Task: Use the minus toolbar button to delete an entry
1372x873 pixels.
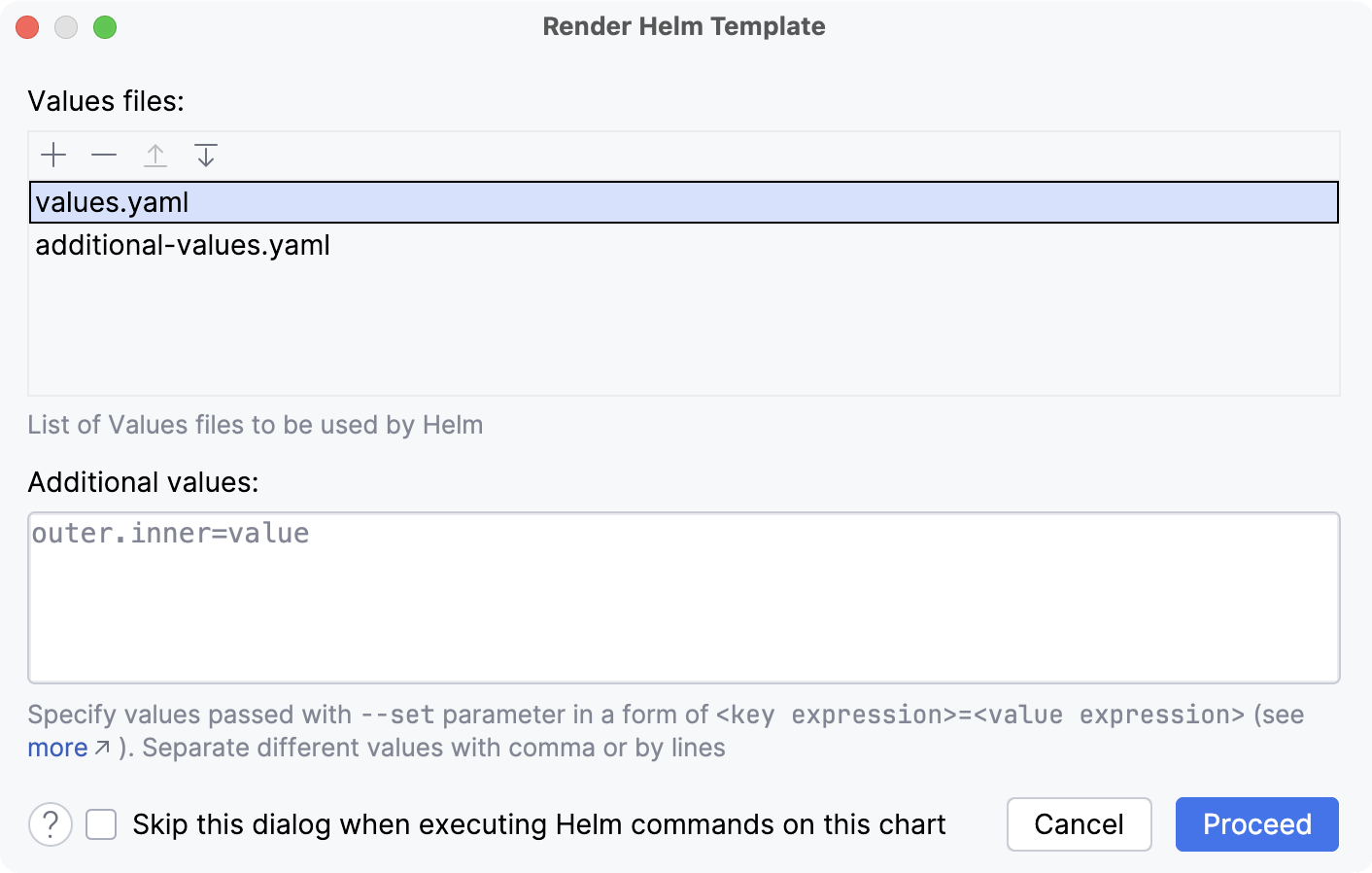Action: pyautogui.click(x=104, y=155)
